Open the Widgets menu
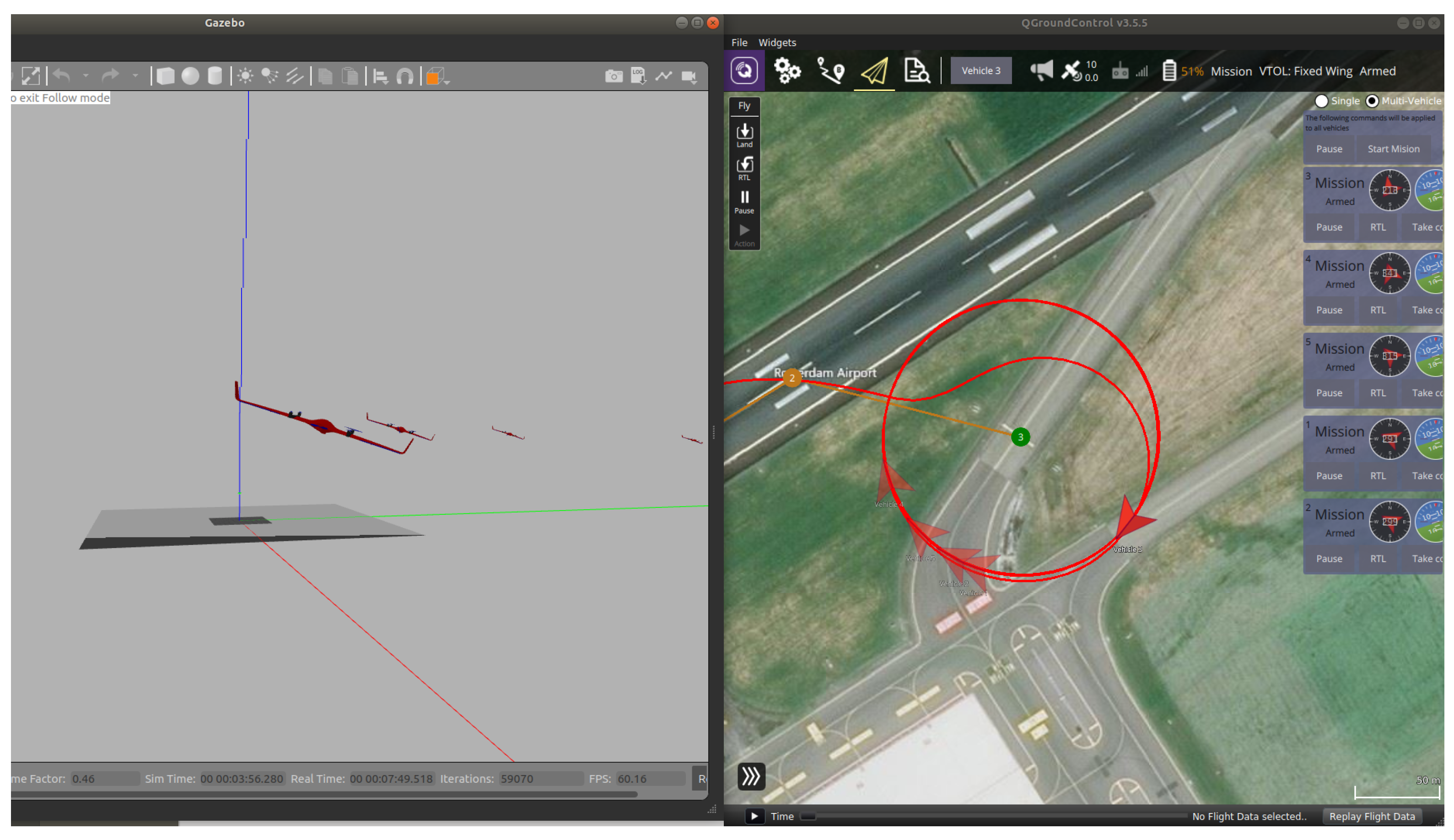The width and height of the screenshot is (1454, 840). tap(777, 43)
